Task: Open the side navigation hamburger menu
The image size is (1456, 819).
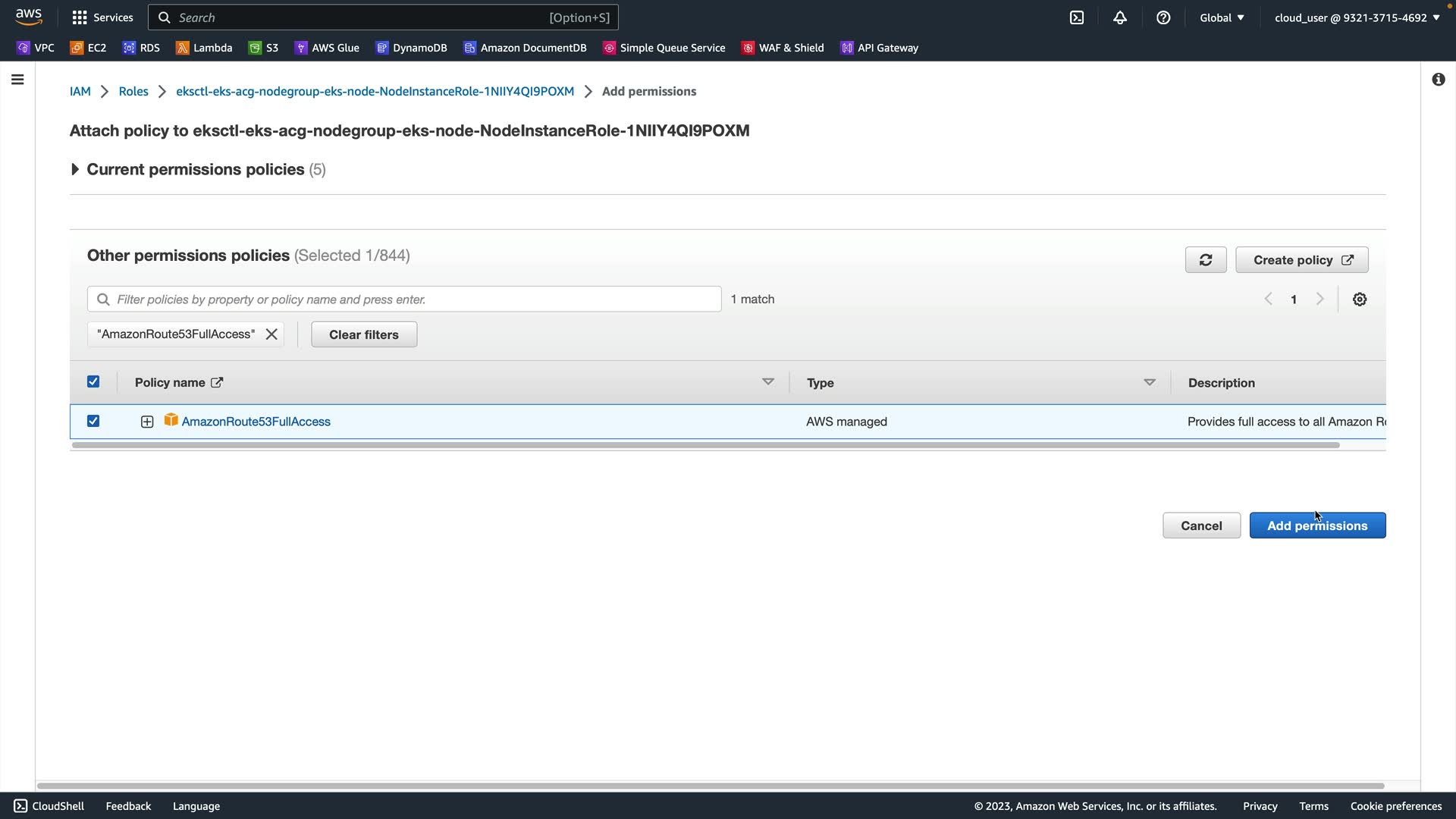Action: (17, 80)
